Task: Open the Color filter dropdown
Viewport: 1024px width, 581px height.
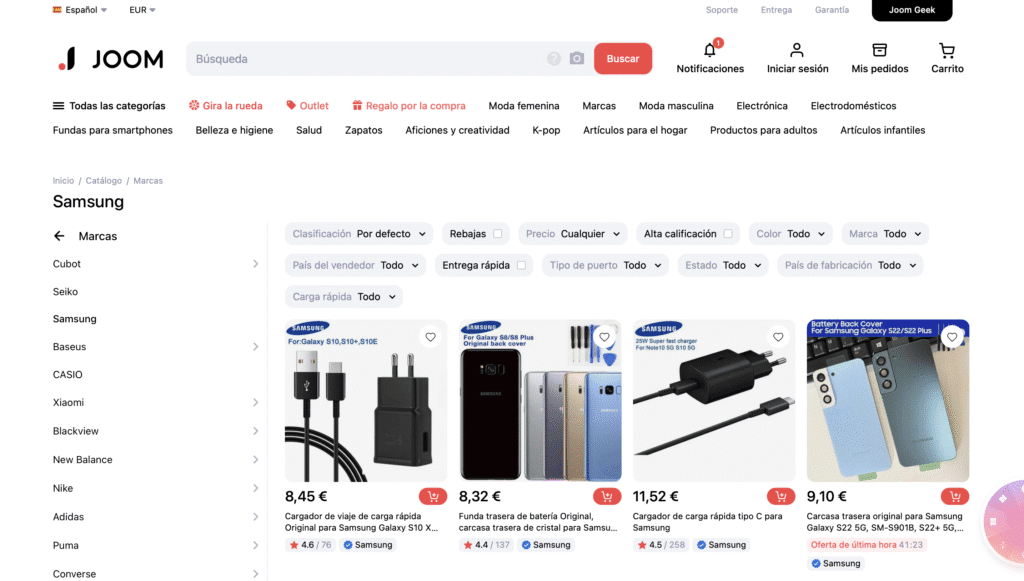Action: (x=790, y=234)
